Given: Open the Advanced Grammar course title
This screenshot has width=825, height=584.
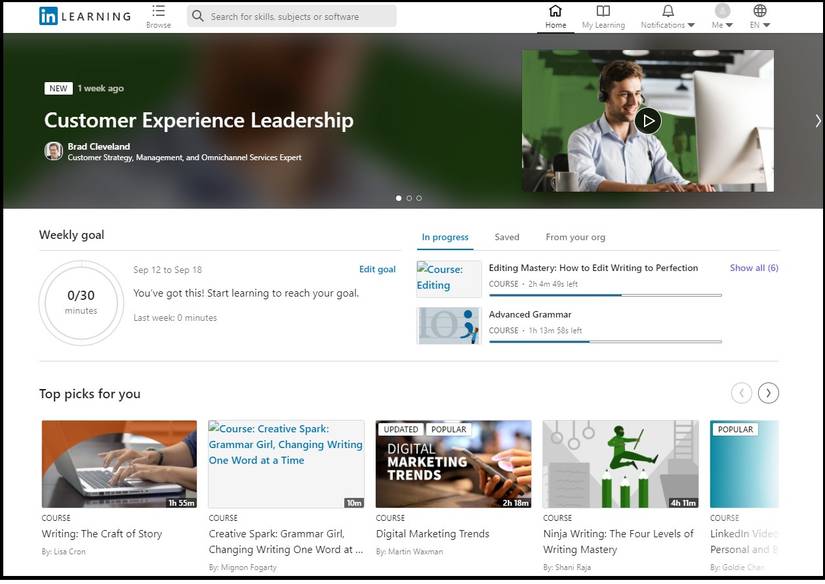Looking at the screenshot, I should (530, 315).
